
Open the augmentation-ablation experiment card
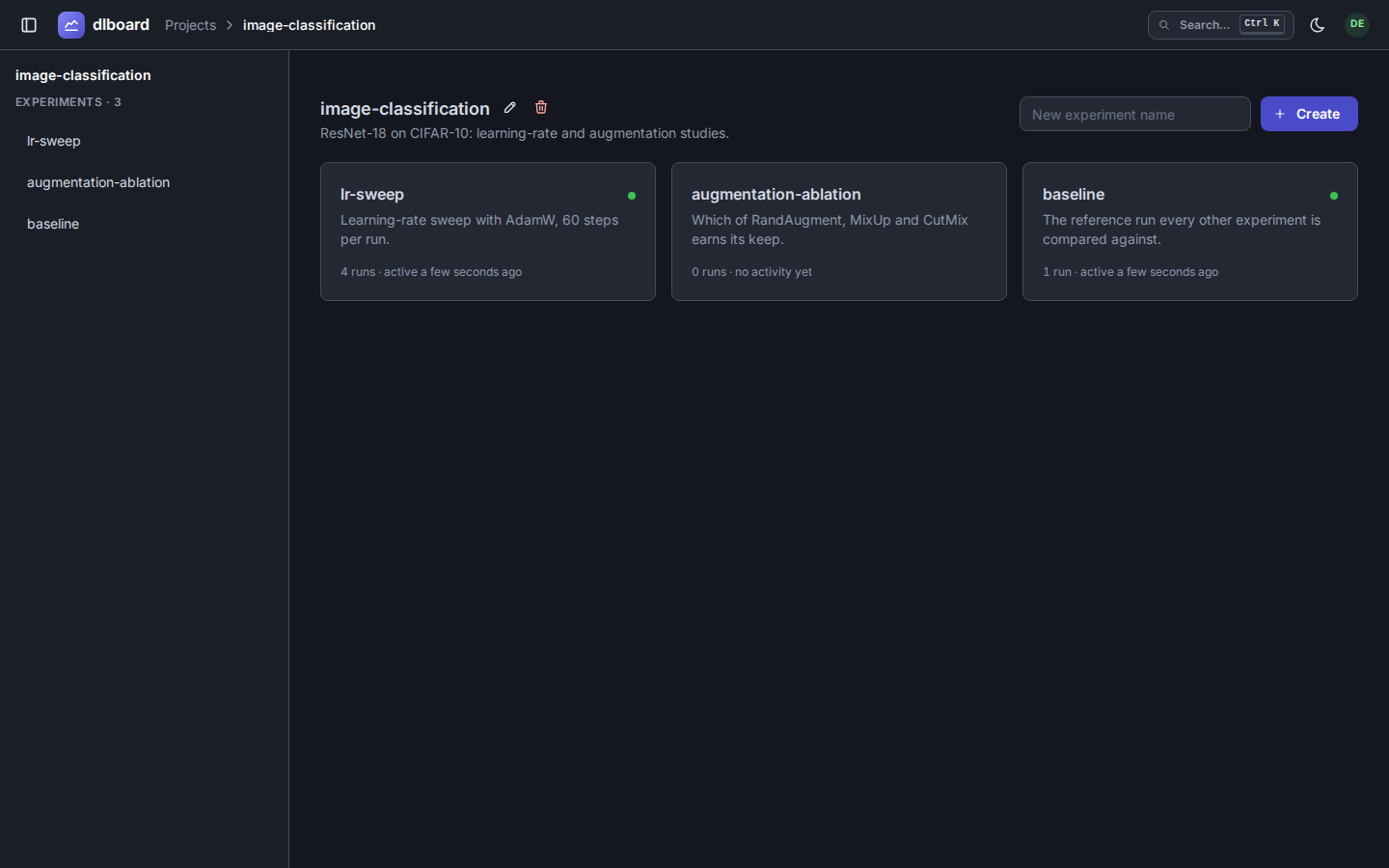point(839,231)
